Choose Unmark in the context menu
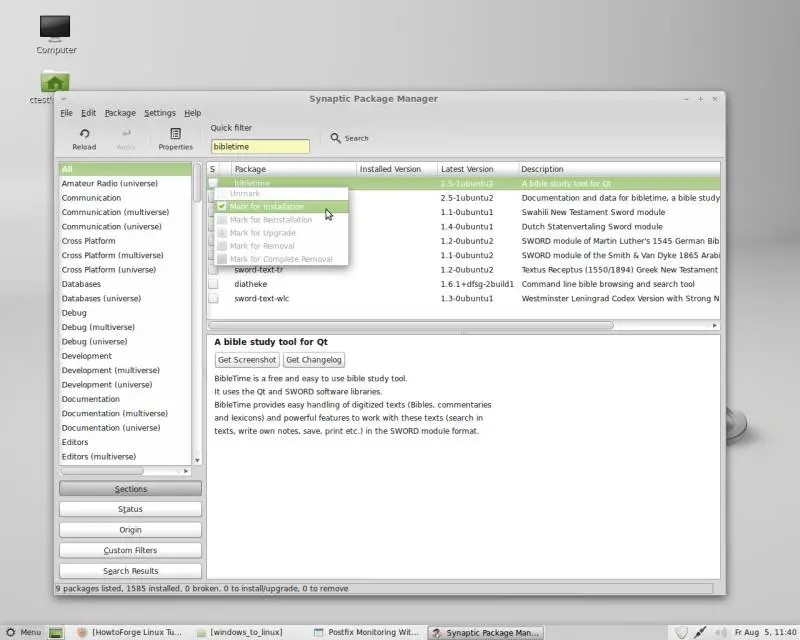800x640 pixels. (282, 193)
